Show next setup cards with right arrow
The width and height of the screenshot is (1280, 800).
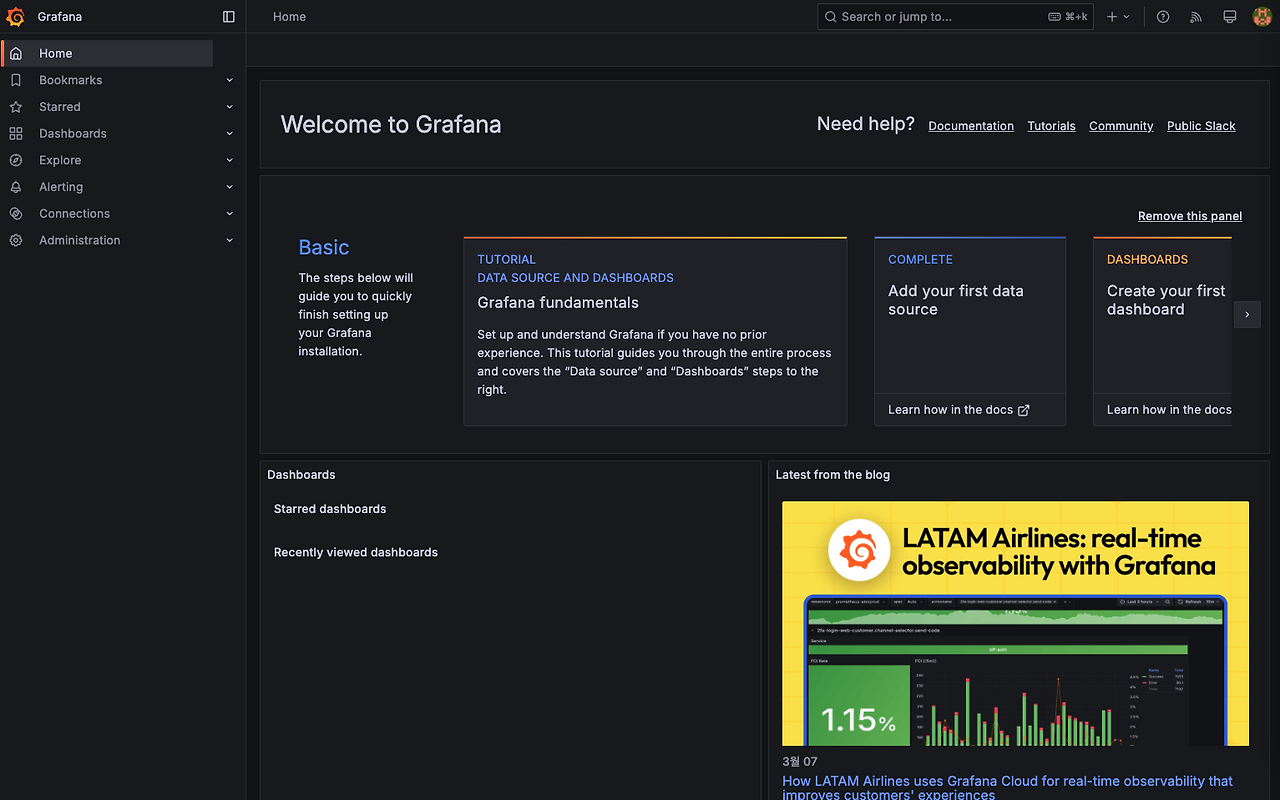pyautogui.click(x=1247, y=314)
